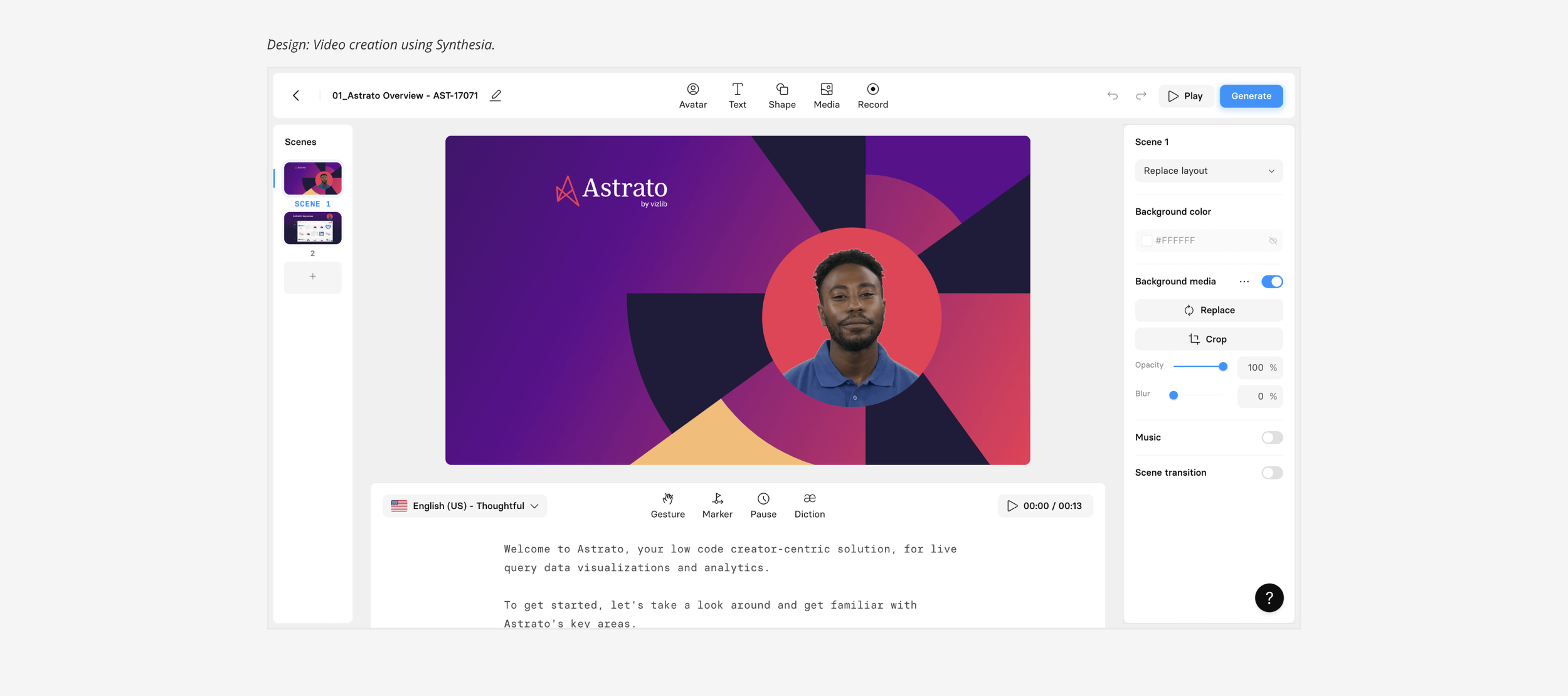
Task: Open the Diction tool
Action: click(809, 505)
